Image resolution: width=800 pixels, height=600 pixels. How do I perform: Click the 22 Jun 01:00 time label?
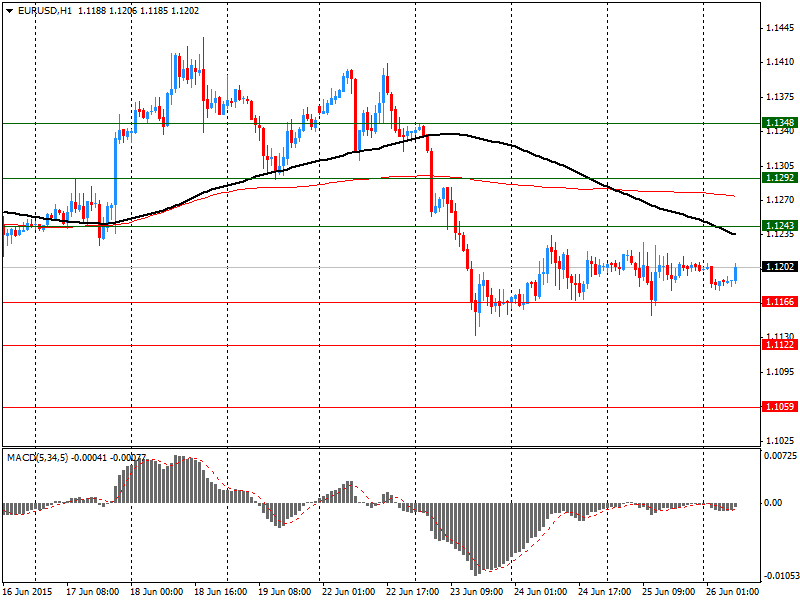click(348, 592)
